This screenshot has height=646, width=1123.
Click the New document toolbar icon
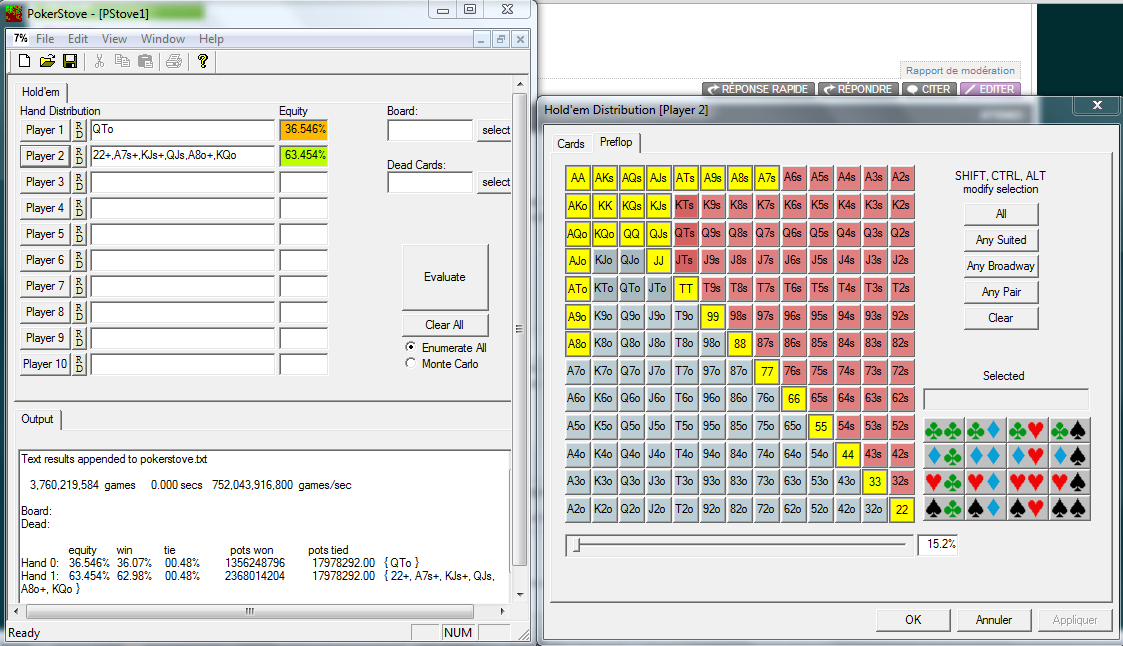[x=25, y=62]
